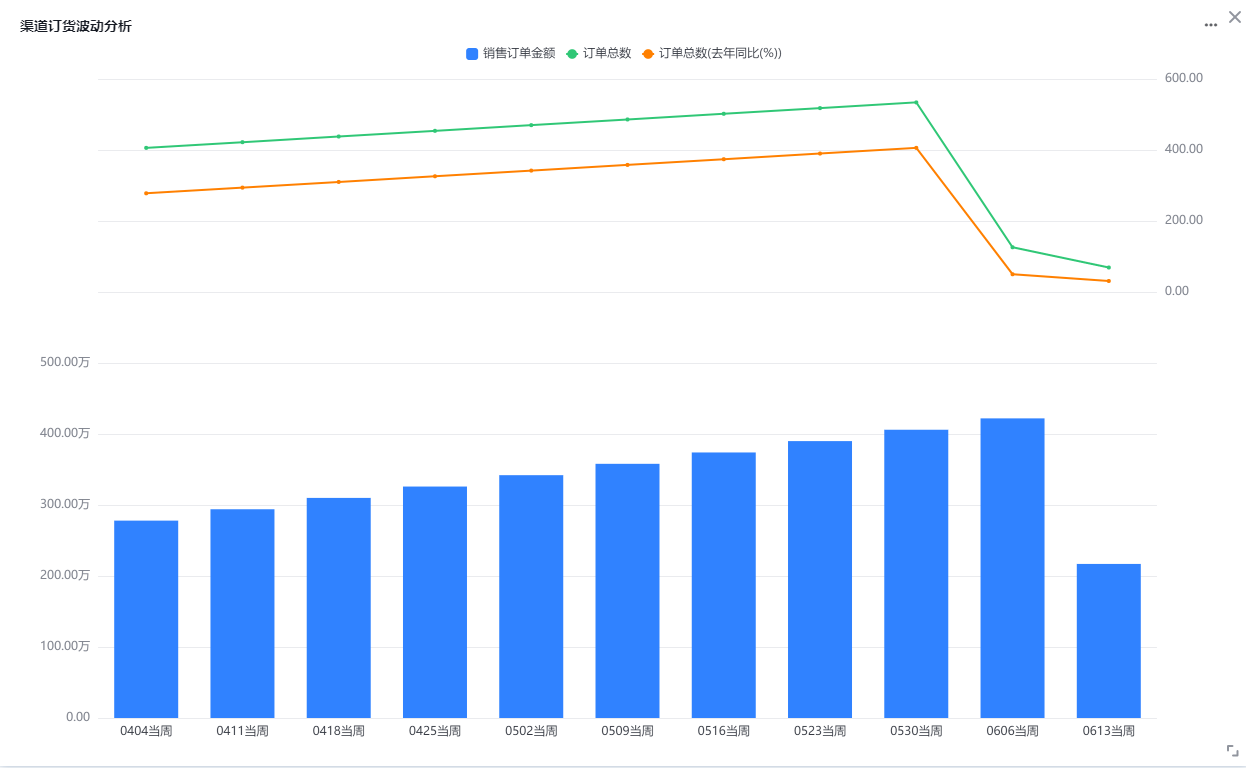Click the orange line point at 0404当周
The height and width of the screenshot is (768, 1246).
pyautogui.click(x=146, y=193)
